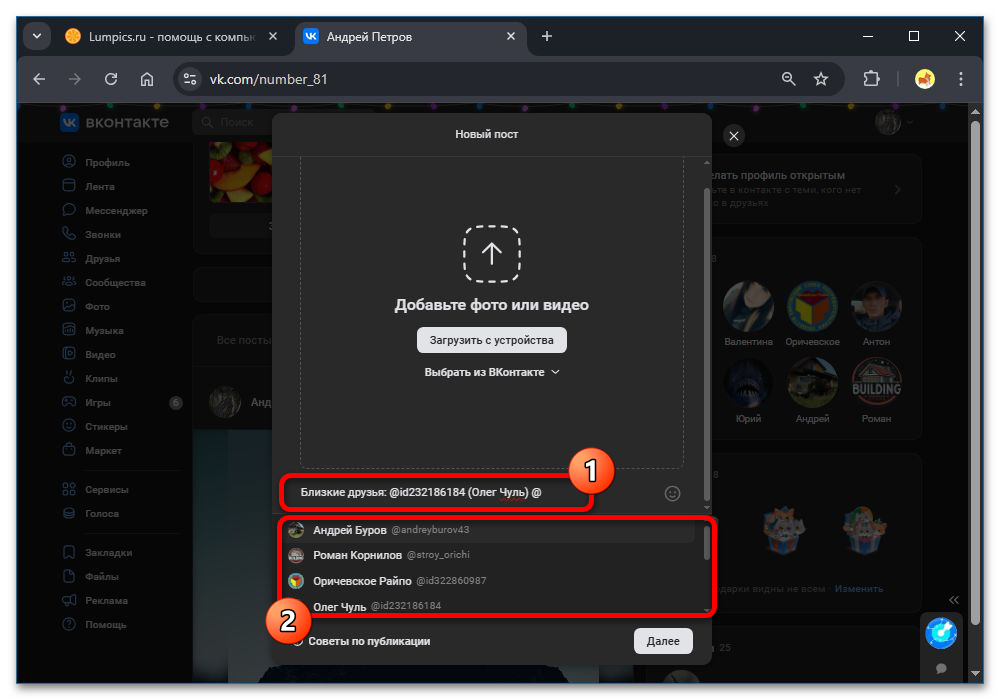Click the Игры gamepad icon
Image resolution: width=1000 pixels, height=700 pixels.
(69, 402)
